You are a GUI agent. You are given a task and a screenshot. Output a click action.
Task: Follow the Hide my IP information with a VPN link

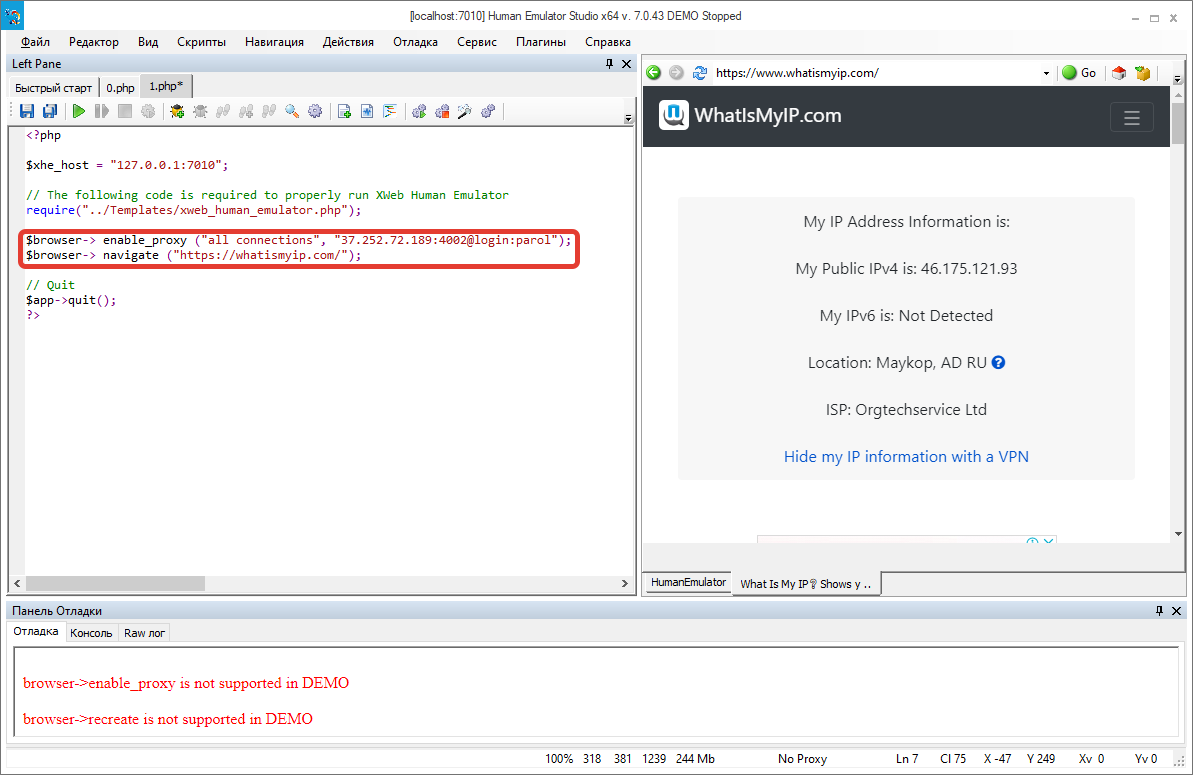[906, 456]
